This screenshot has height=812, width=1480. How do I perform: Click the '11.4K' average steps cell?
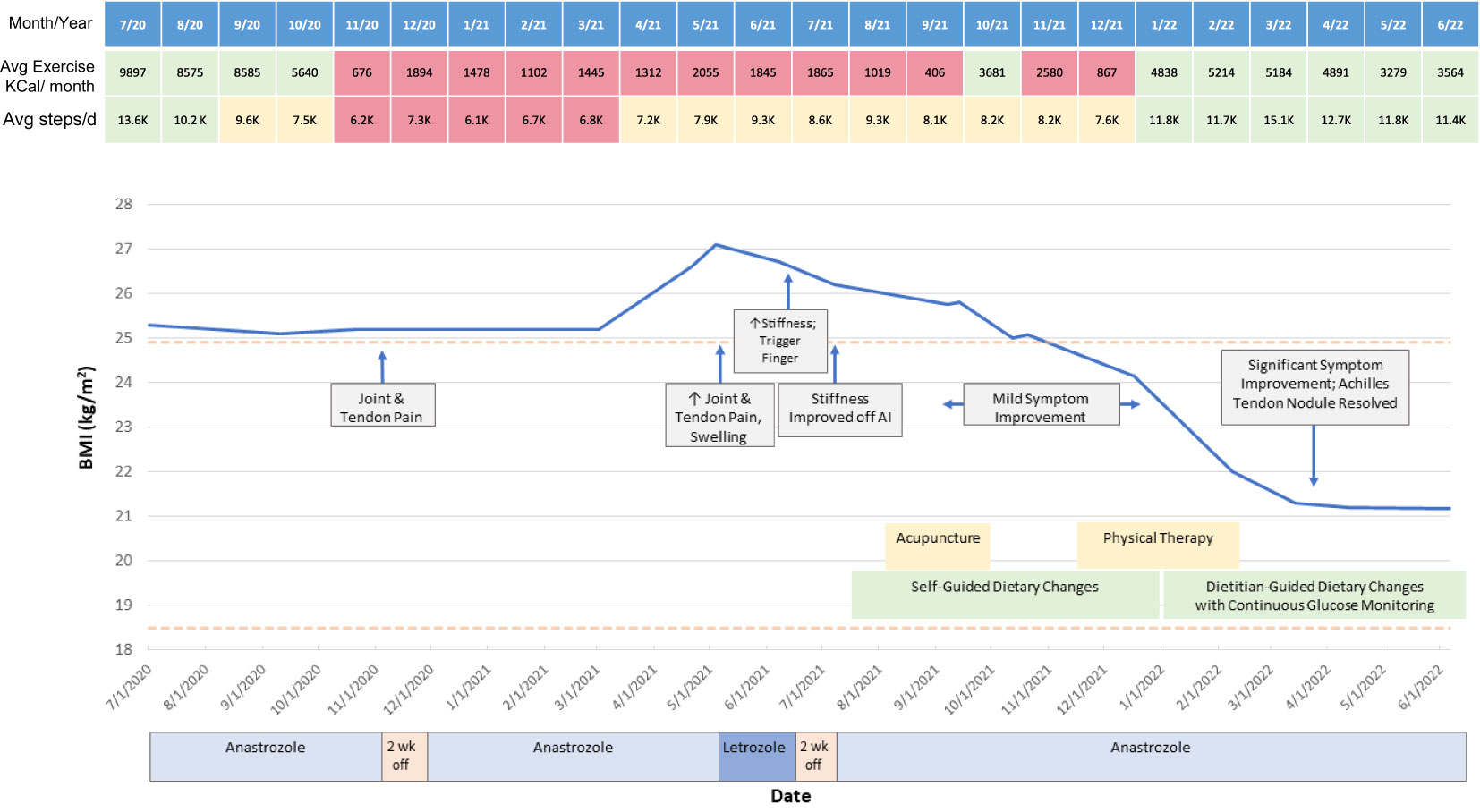(1450, 120)
